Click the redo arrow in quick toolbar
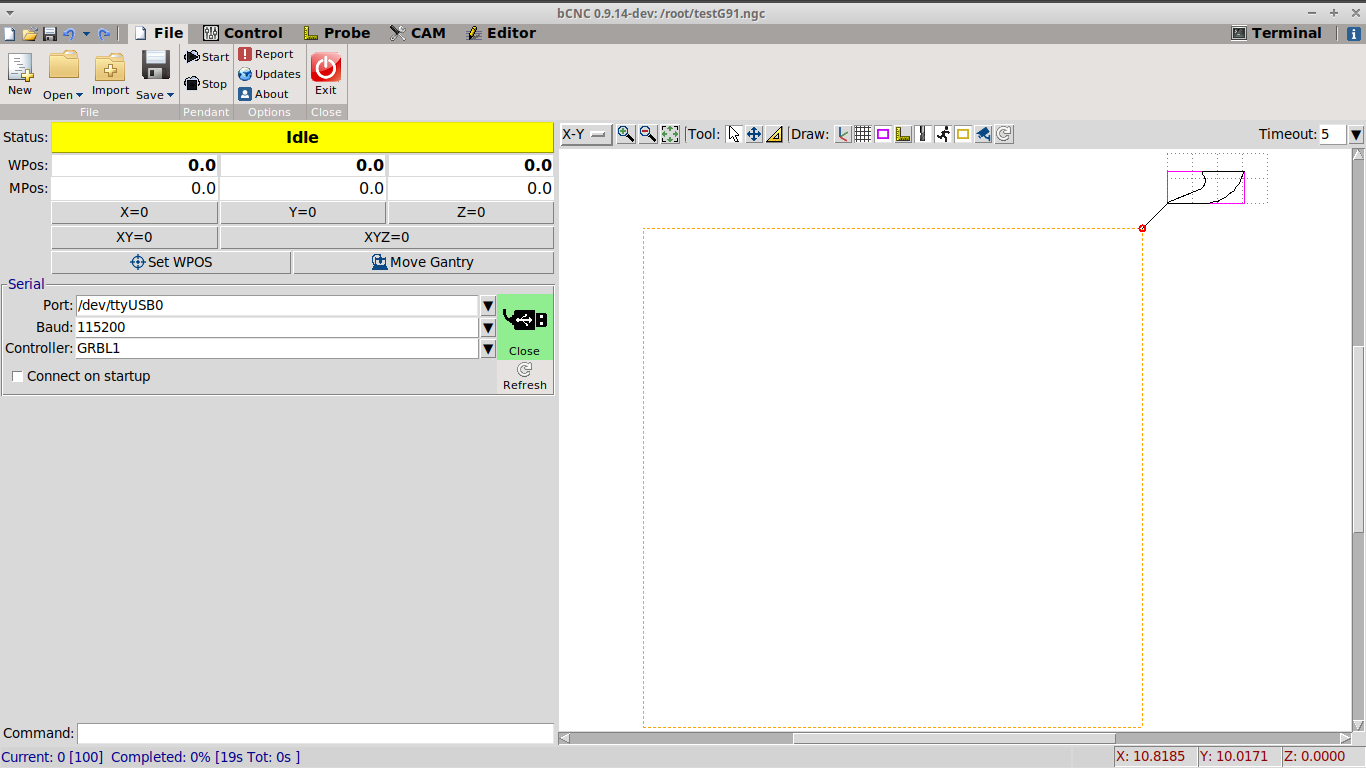Screen dimensions: 1366x768 (x=104, y=33)
